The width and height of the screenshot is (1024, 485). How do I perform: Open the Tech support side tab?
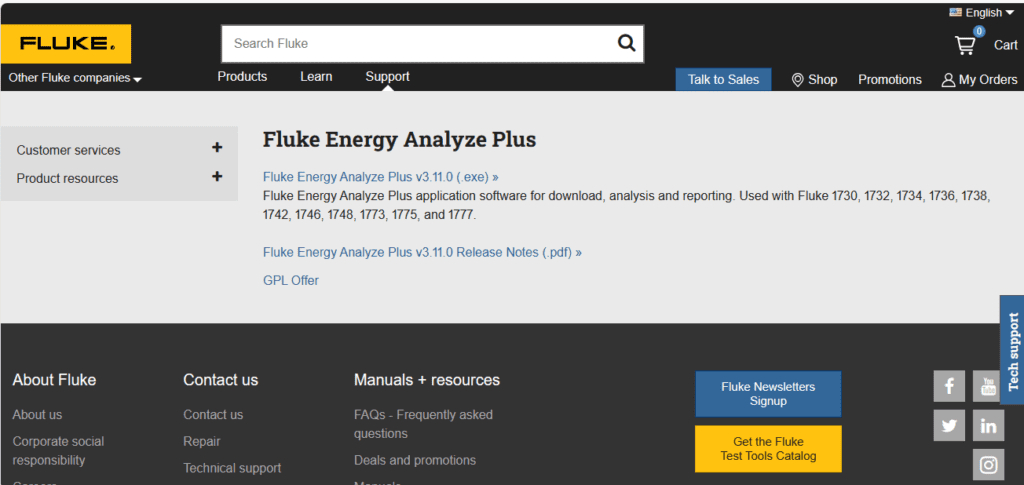[1012, 350]
